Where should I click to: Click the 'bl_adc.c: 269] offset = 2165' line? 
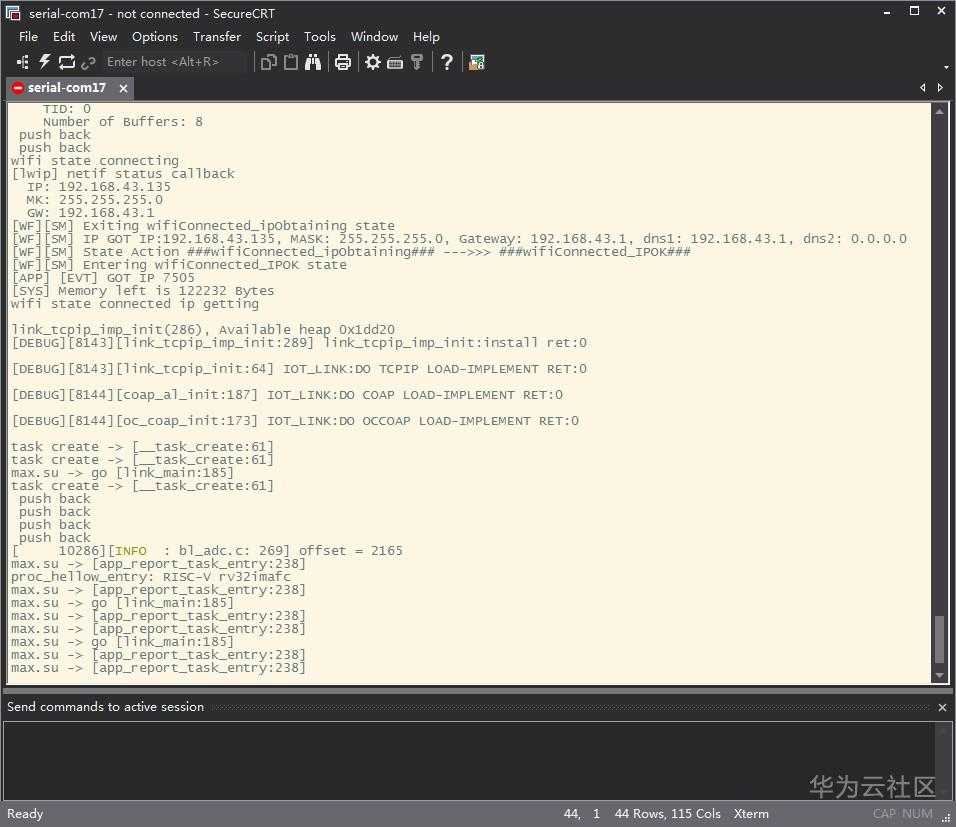[207, 551]
